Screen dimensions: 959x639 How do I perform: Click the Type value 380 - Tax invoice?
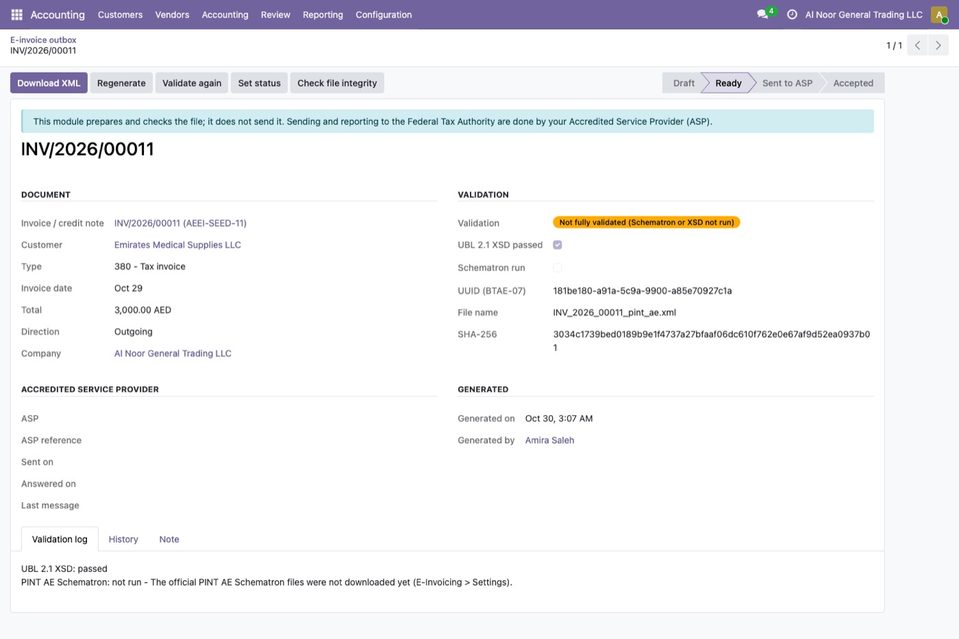[150, 267]
